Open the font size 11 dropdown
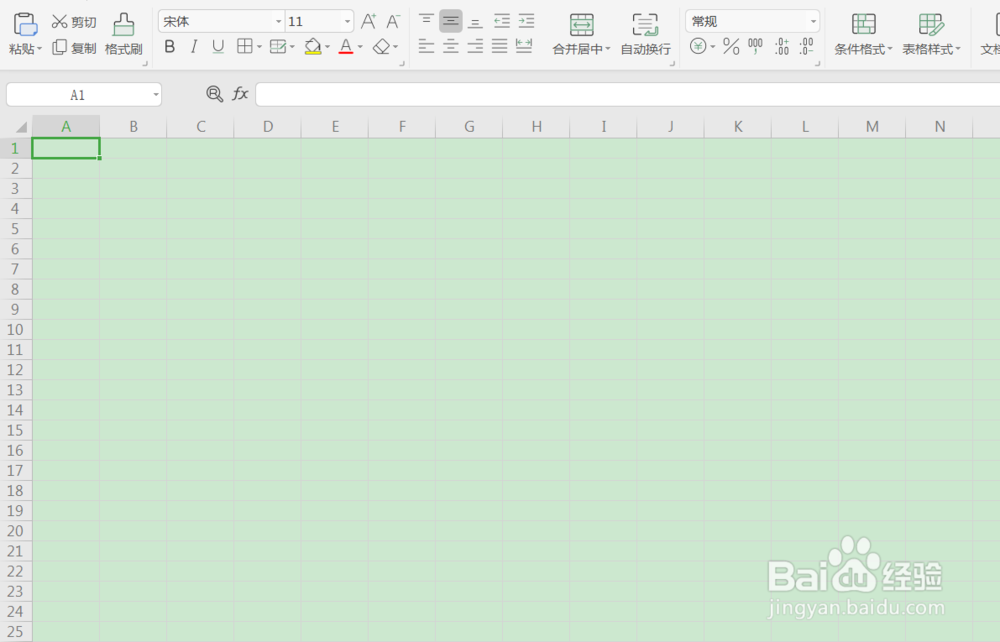Image resolution: width=1000 pixels, height=642 pixels. point(348,22)
